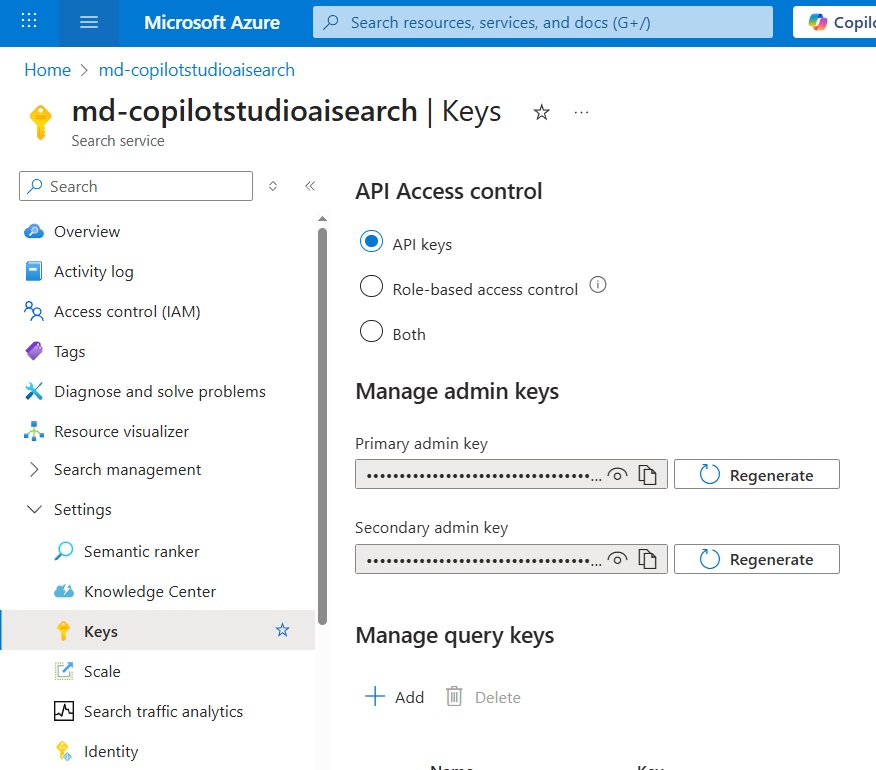Open the Overview page
This screenshot has height=770, width=876.
(x=87, y=231)
